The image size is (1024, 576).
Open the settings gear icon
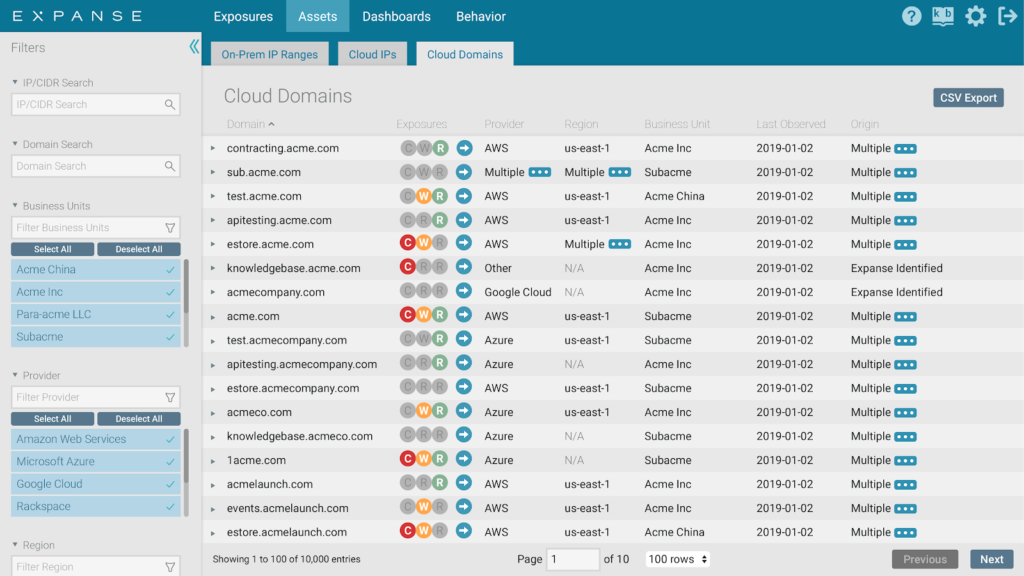[x=975, y=16]
